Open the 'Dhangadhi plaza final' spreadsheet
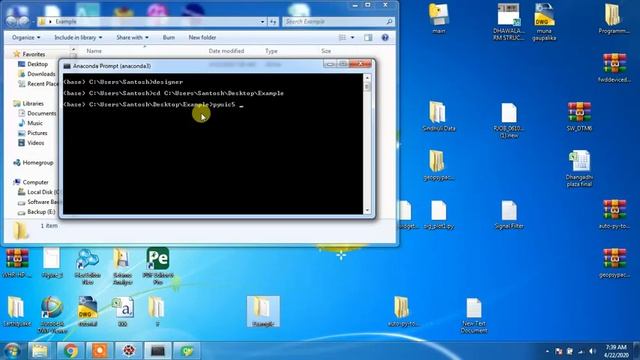The width and height of the screenshot is (640, 360). click(x=579, y=169)
